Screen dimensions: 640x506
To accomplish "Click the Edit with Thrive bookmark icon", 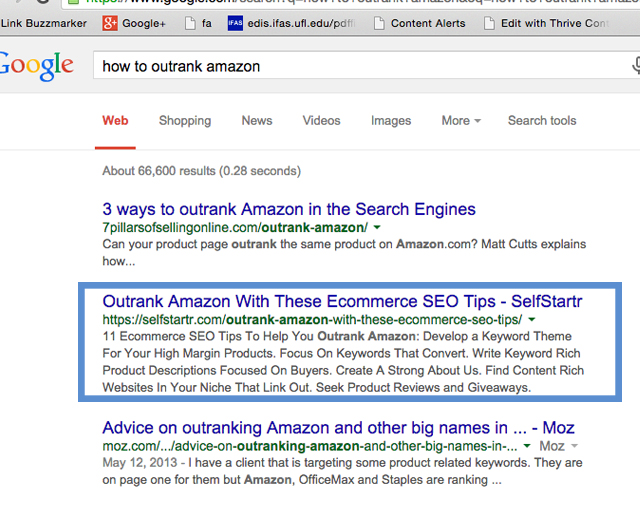I will pyautogui.click(x=489, y=23).
